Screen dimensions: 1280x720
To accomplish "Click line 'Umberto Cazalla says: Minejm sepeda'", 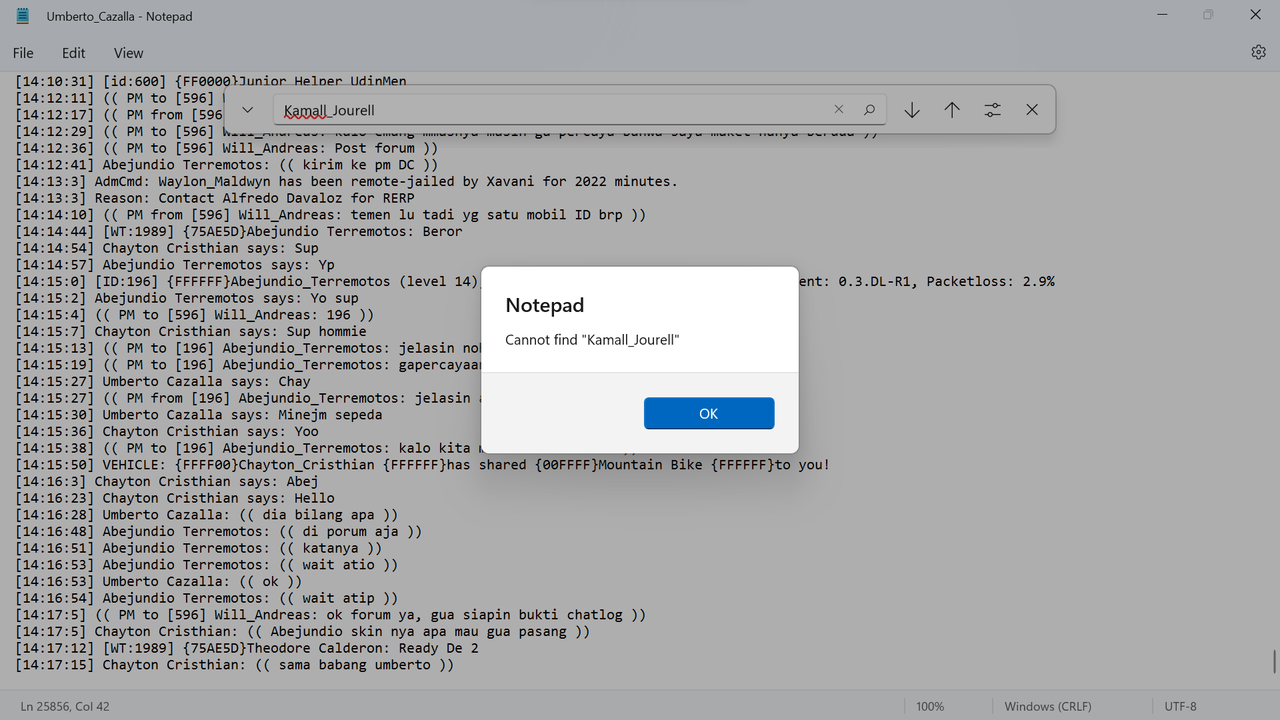I will pyautogui.click(x=198, y=414).
